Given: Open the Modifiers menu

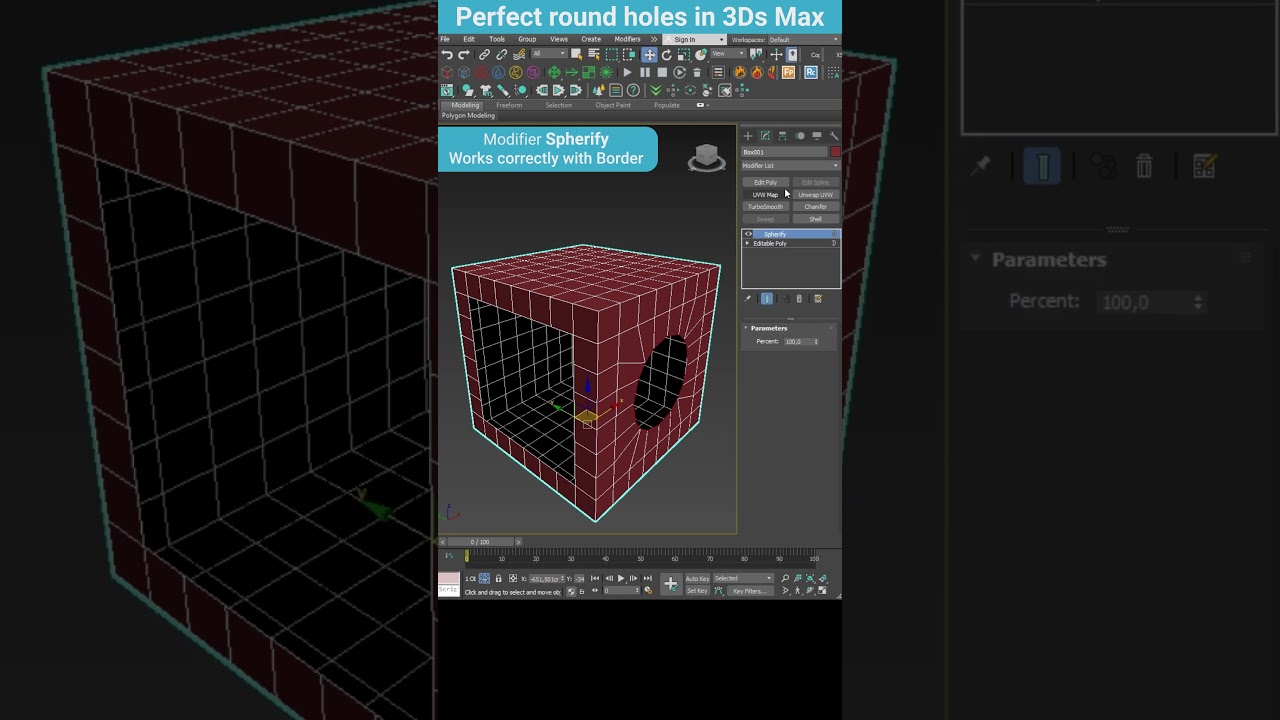Looking at the screenshot, I should point(627,40).
